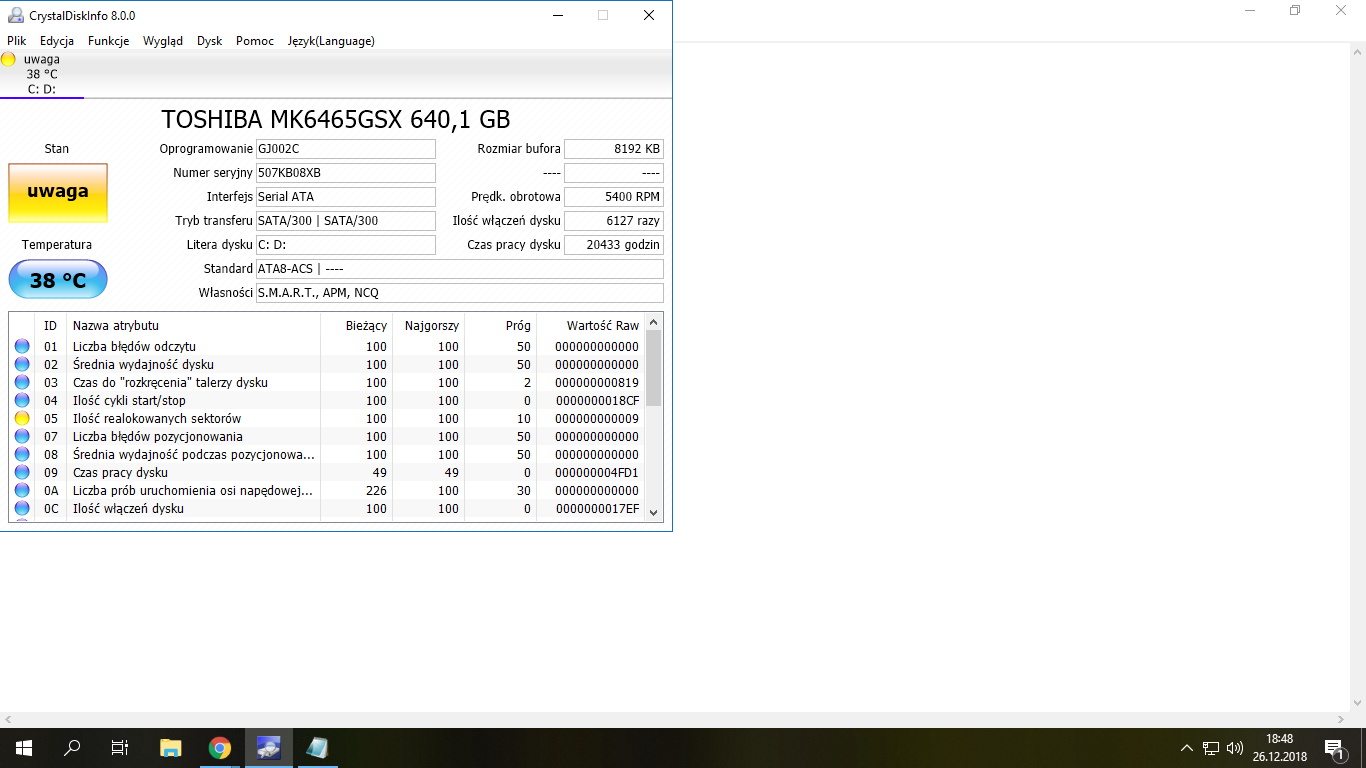1366x768 pixels.
Task: Click the Rozmiar bufora field 8192 KB
Action: (614, 149)
